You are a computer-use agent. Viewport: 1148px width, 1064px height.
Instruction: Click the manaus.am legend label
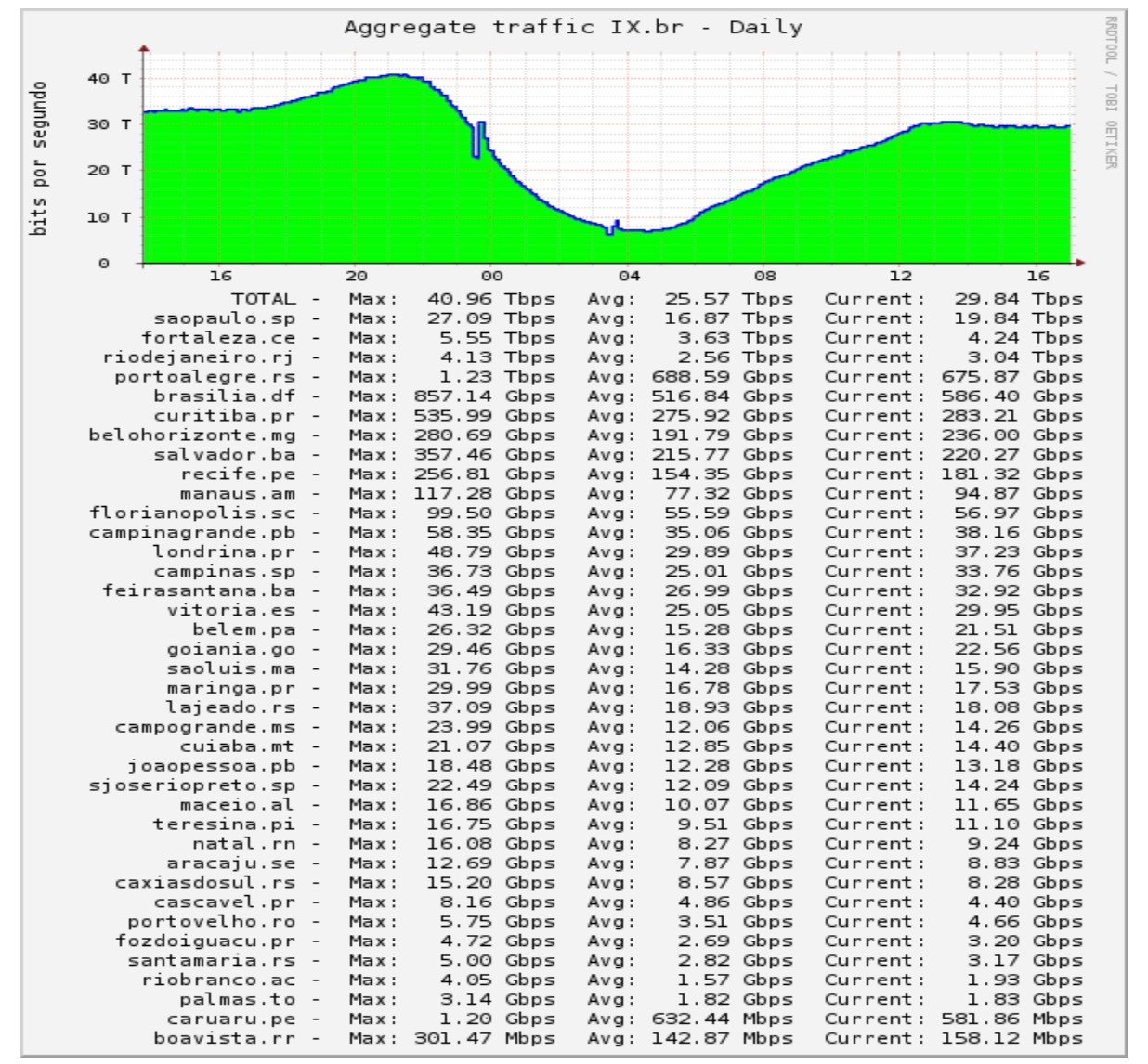tap(237, 494)
